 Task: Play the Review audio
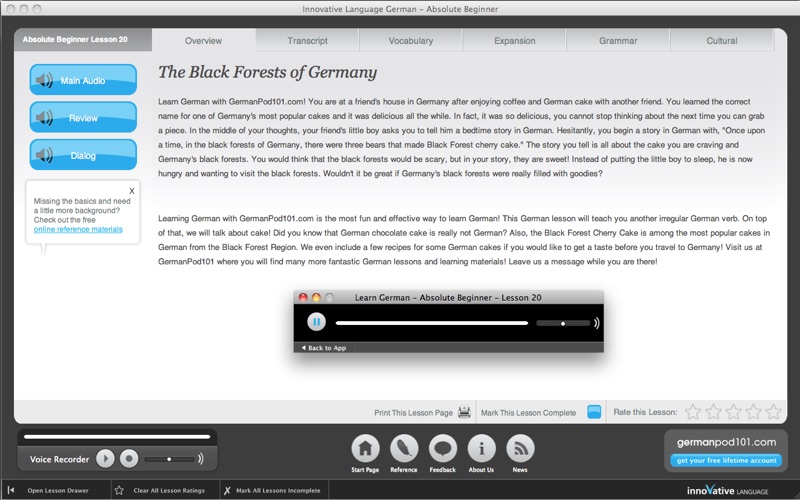[x=83, y=117]
